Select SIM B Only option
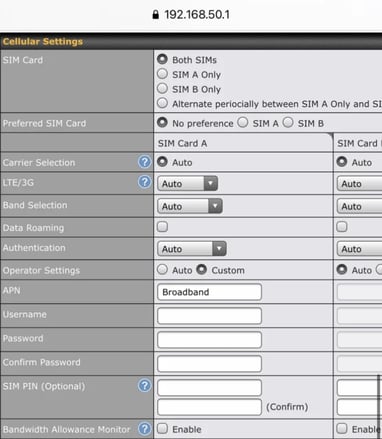382x439 pixels. 162,88
